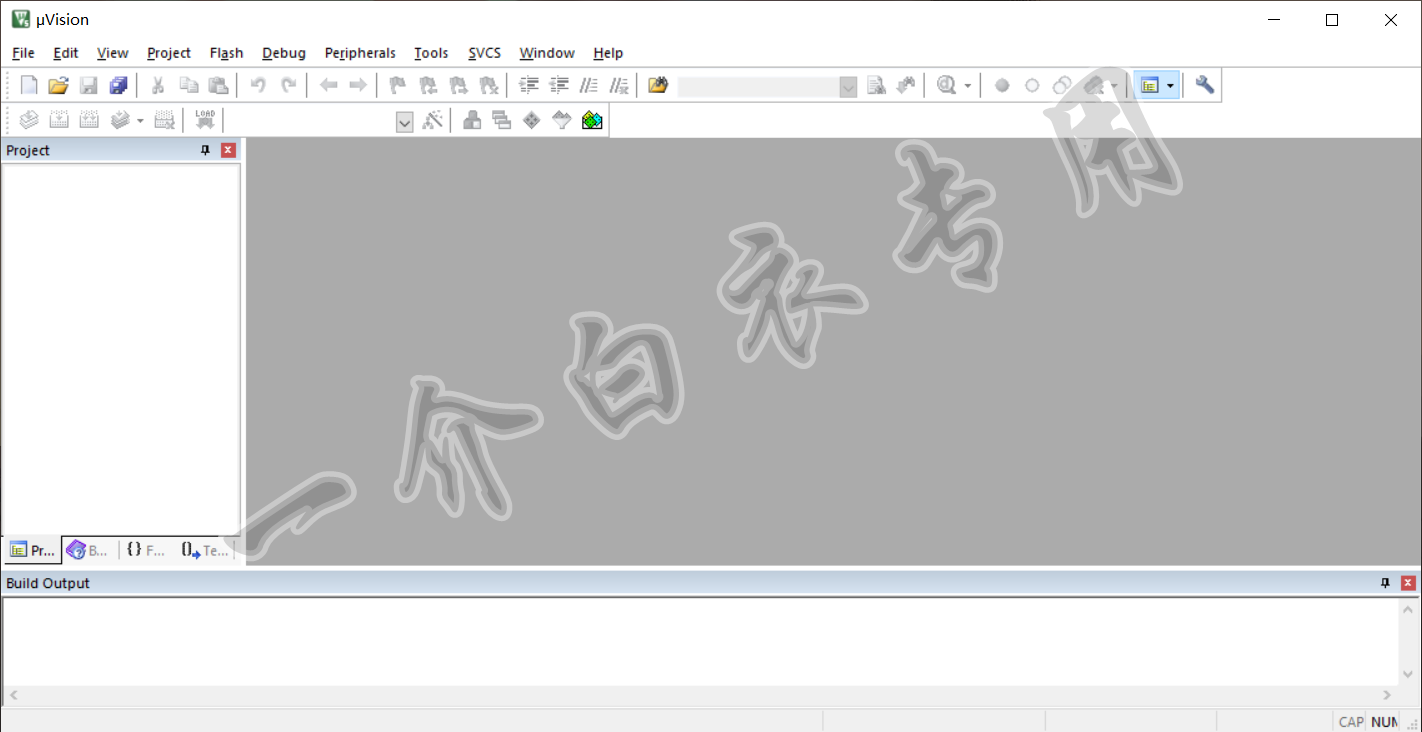
Task: Pin the Project panel
Action: point(206,150)
